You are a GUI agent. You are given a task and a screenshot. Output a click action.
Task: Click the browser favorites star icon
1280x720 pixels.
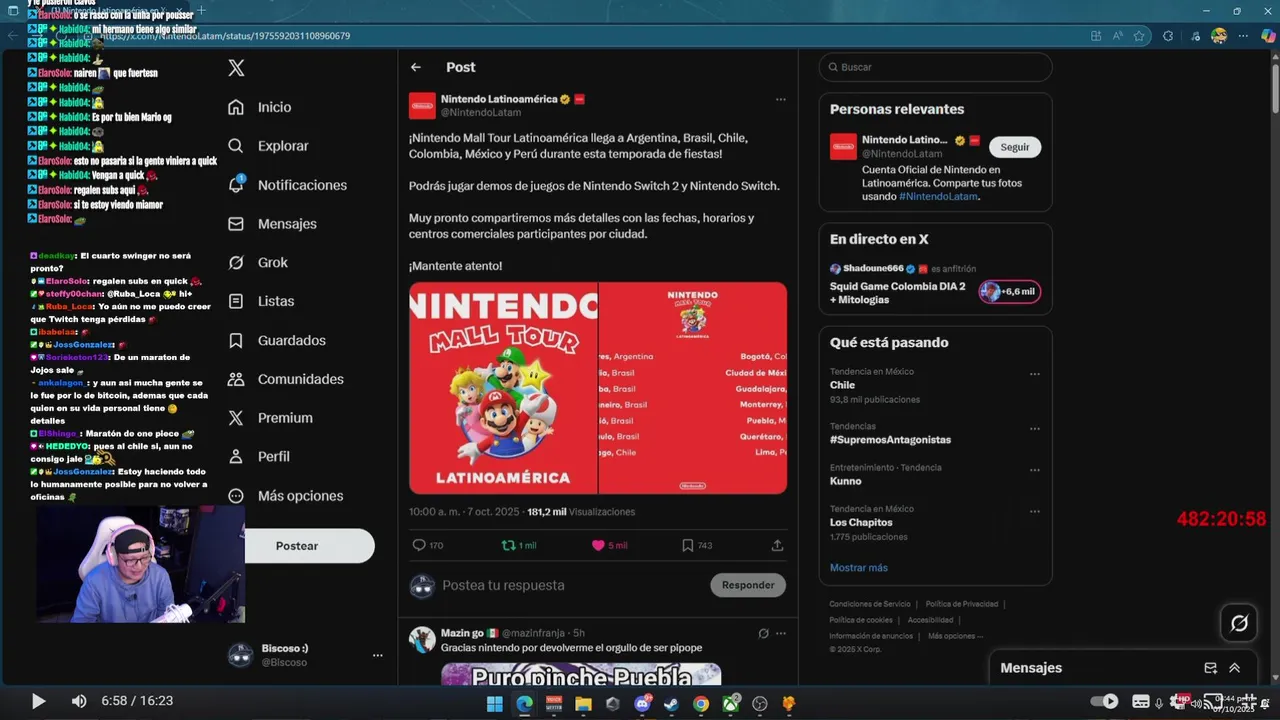click(x=1139, y=36)
